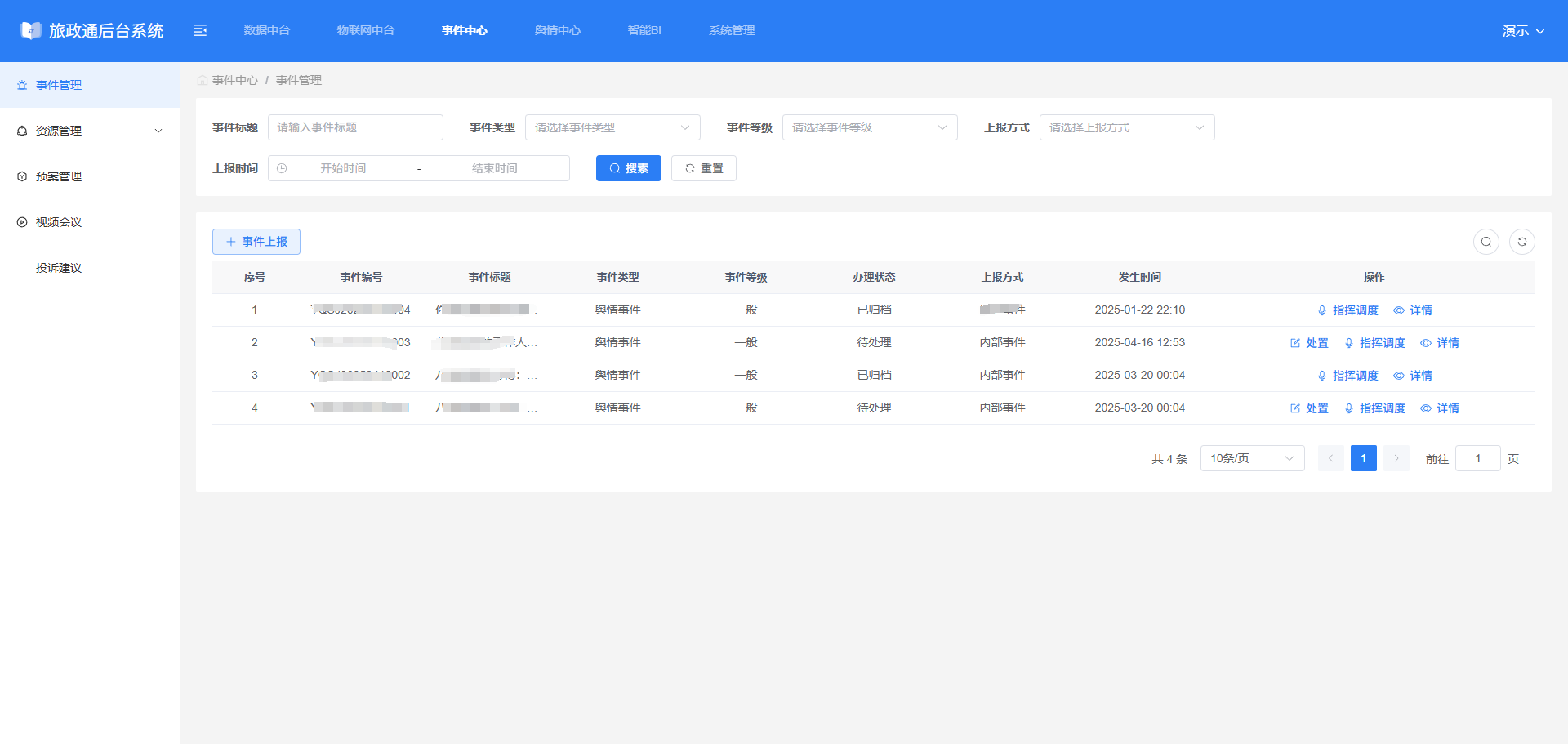Click the 搜索 button

[629, 168]
